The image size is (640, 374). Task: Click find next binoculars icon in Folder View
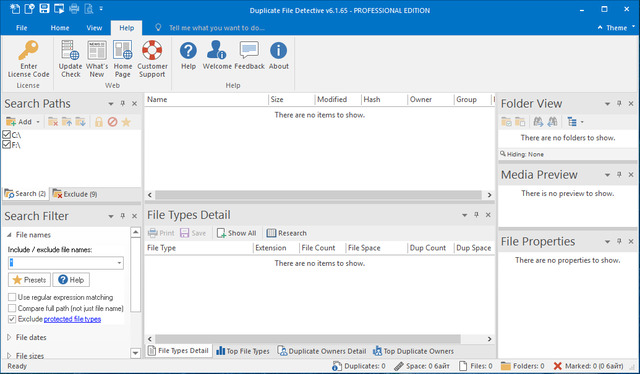pos(538,122)
